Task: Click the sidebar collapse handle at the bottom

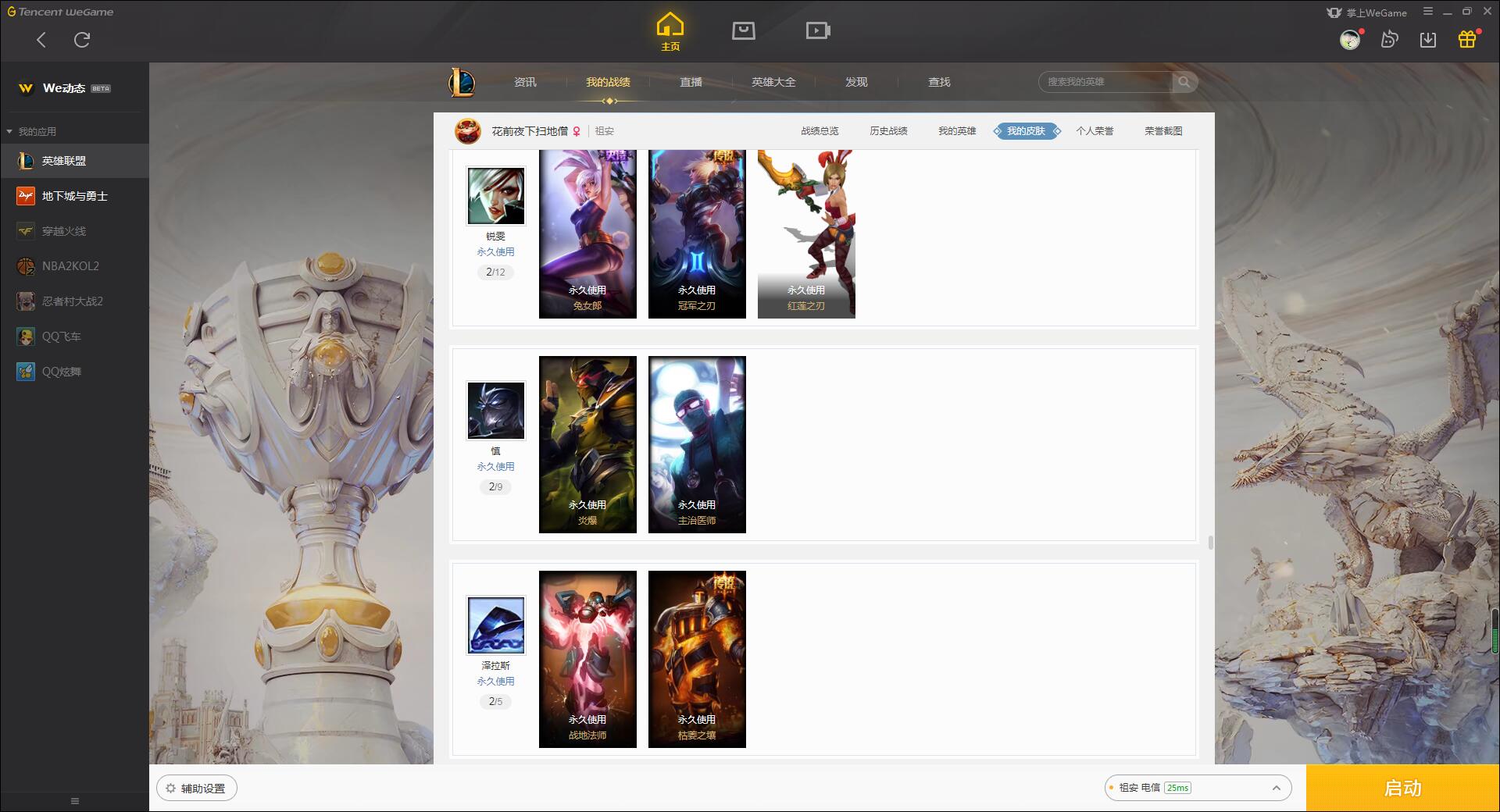Action: pos(75,801)
